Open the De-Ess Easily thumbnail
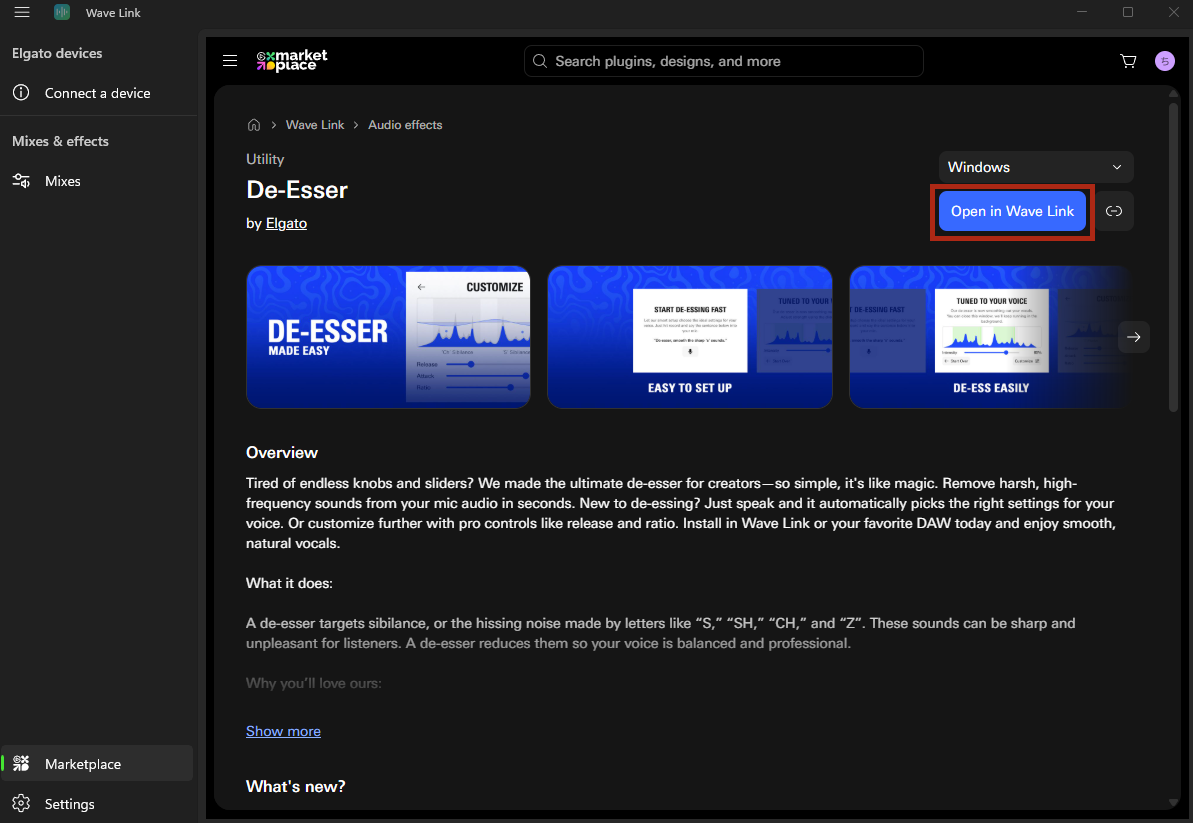The width and height of the screenshot is (1193, 823). (x=989, y=337)
